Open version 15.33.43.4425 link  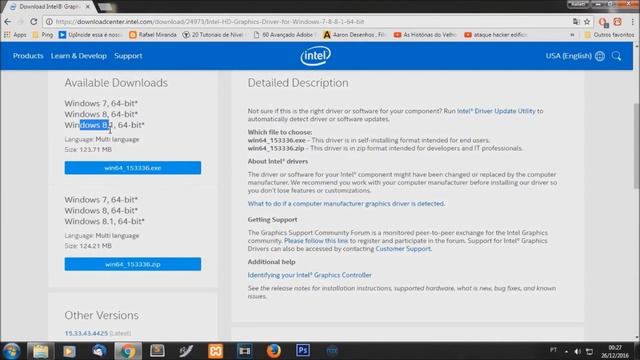coord(86,333)
